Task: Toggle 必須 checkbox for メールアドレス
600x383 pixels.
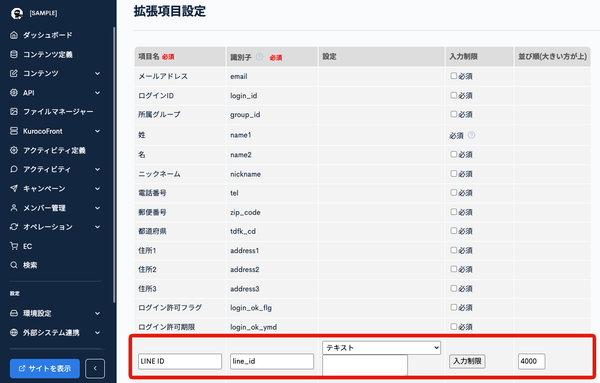Action: (453, 76)
